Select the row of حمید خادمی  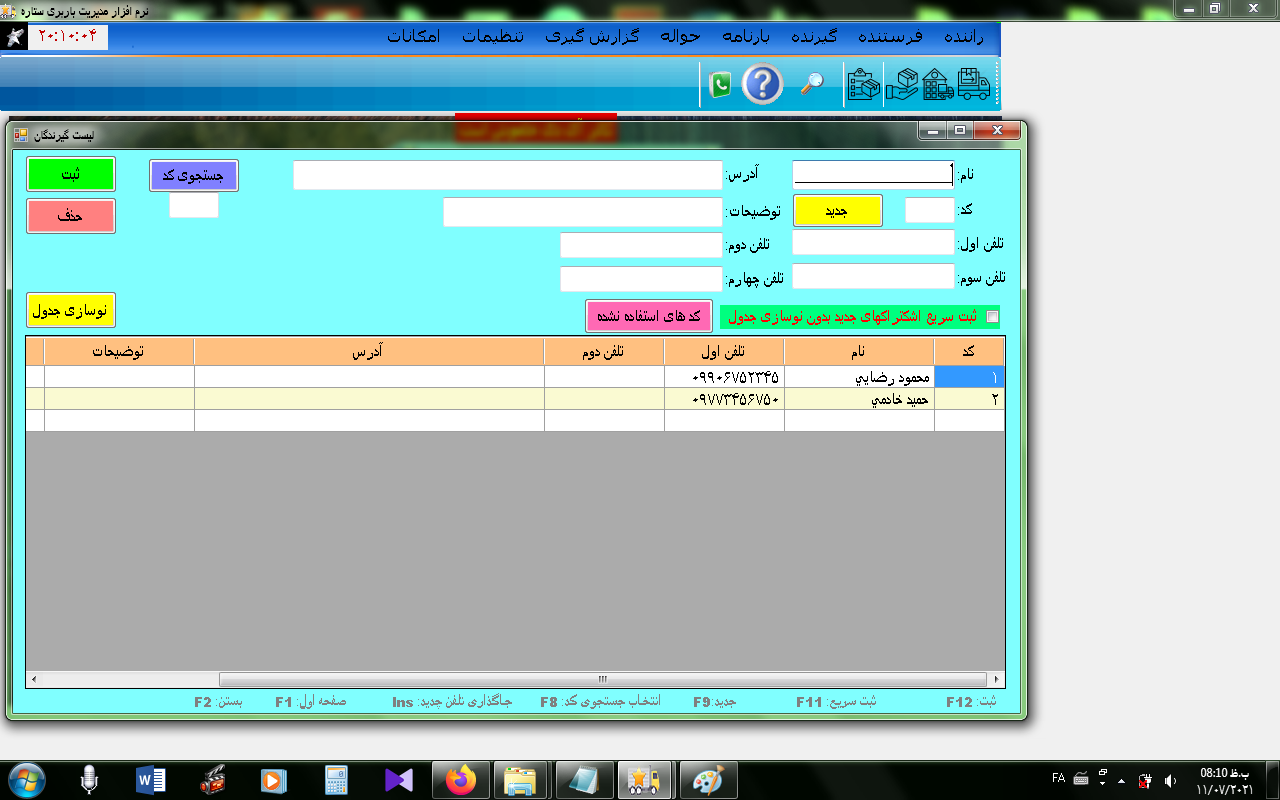click(x=515, y=399)
